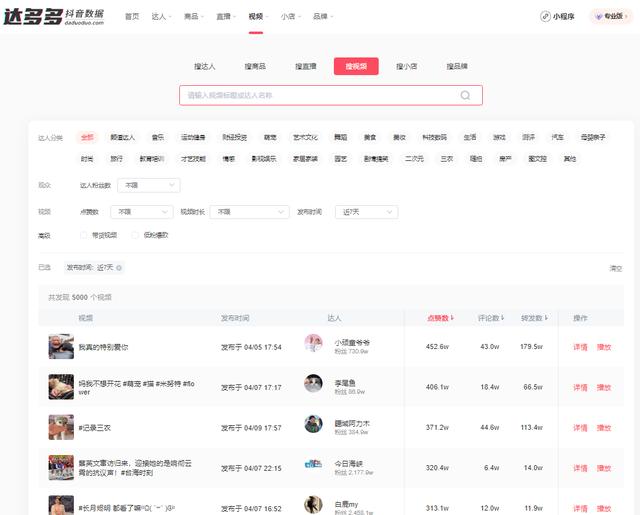Open 发布时间 近7天 dropdown

367,212
